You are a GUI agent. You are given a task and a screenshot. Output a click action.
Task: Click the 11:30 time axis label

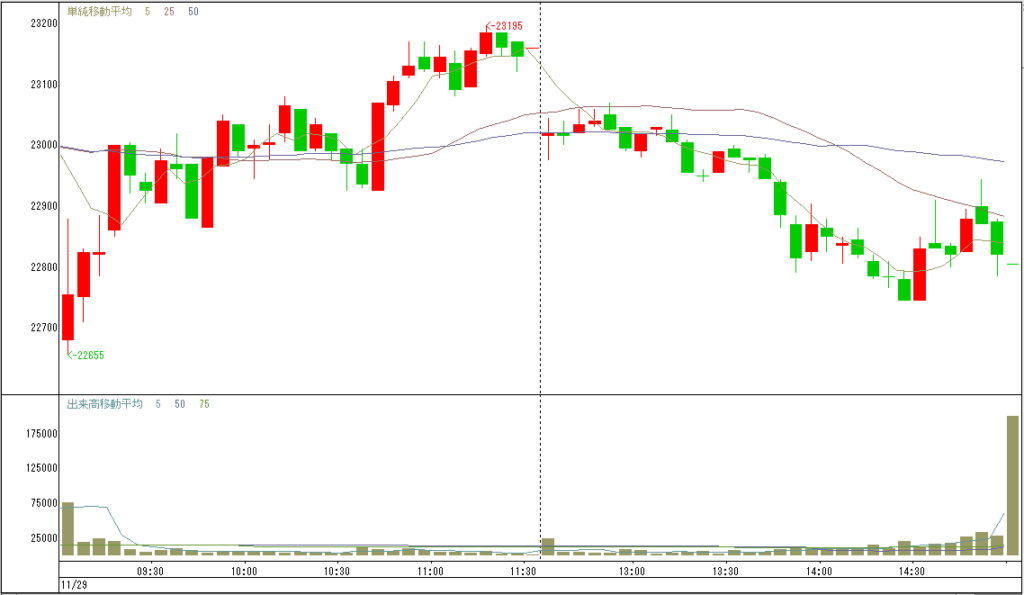523,571
